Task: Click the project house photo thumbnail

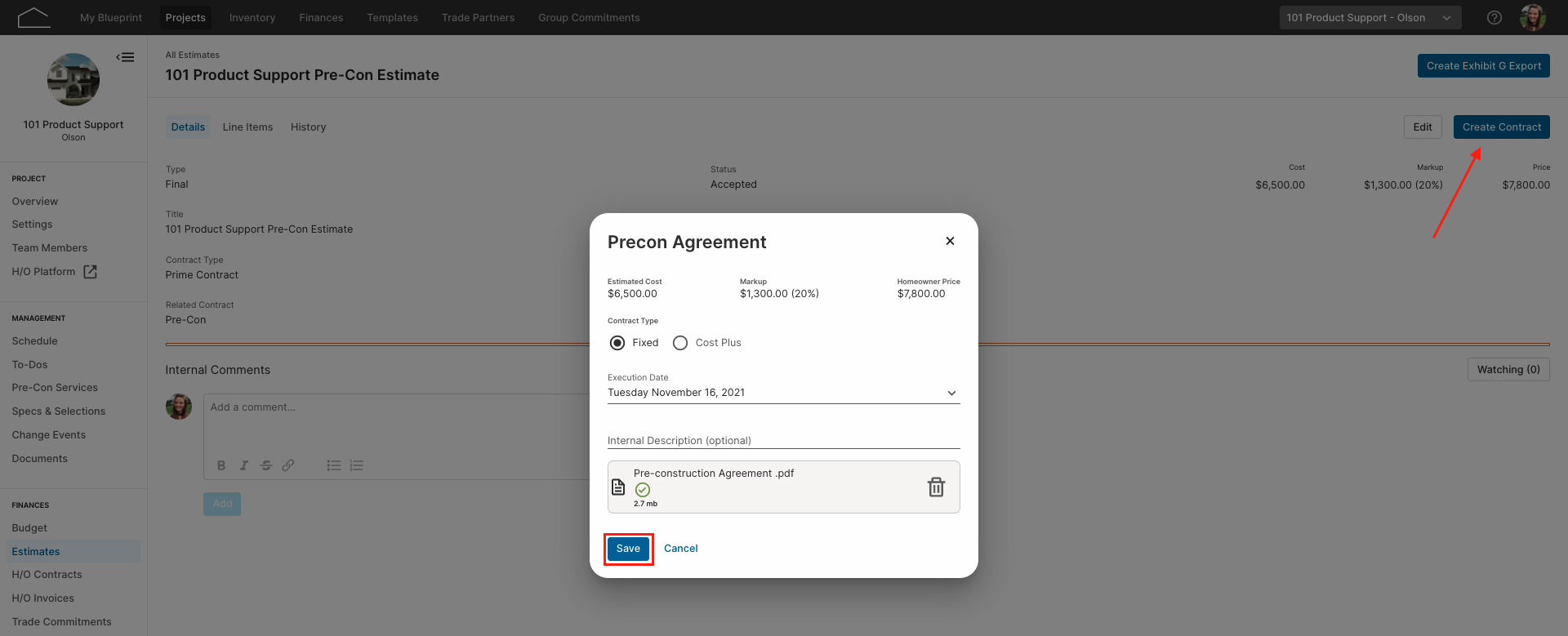Action: point(73,79)
